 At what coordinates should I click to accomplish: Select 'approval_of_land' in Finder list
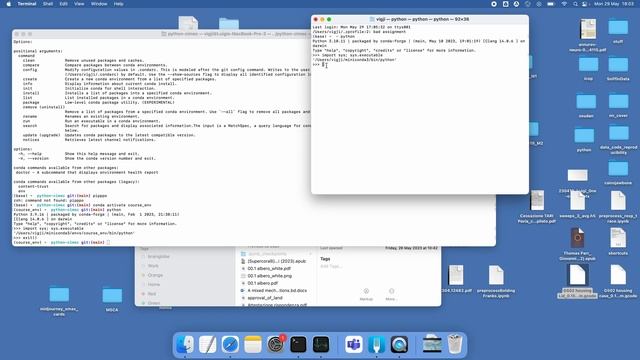pos(265,298)
